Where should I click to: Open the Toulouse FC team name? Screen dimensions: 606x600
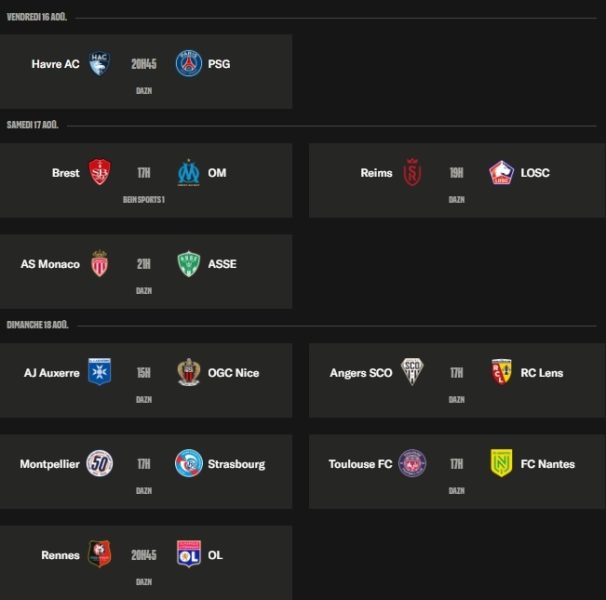(360, 464)
